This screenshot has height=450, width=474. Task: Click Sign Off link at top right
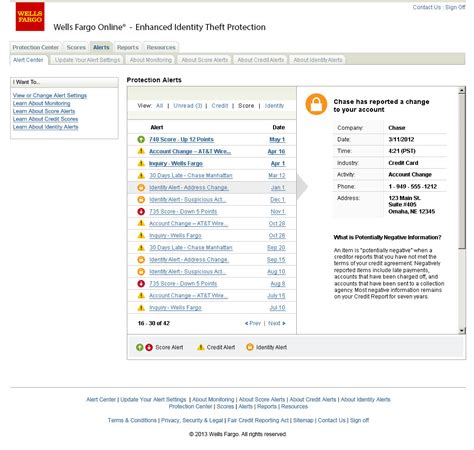[x=455, y=7]
